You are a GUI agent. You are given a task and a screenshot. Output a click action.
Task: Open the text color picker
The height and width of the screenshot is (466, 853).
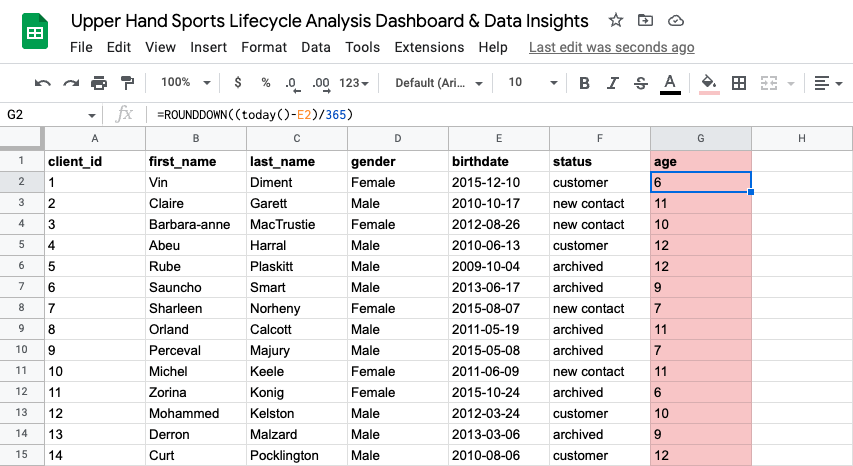click(x=670, y=84)
